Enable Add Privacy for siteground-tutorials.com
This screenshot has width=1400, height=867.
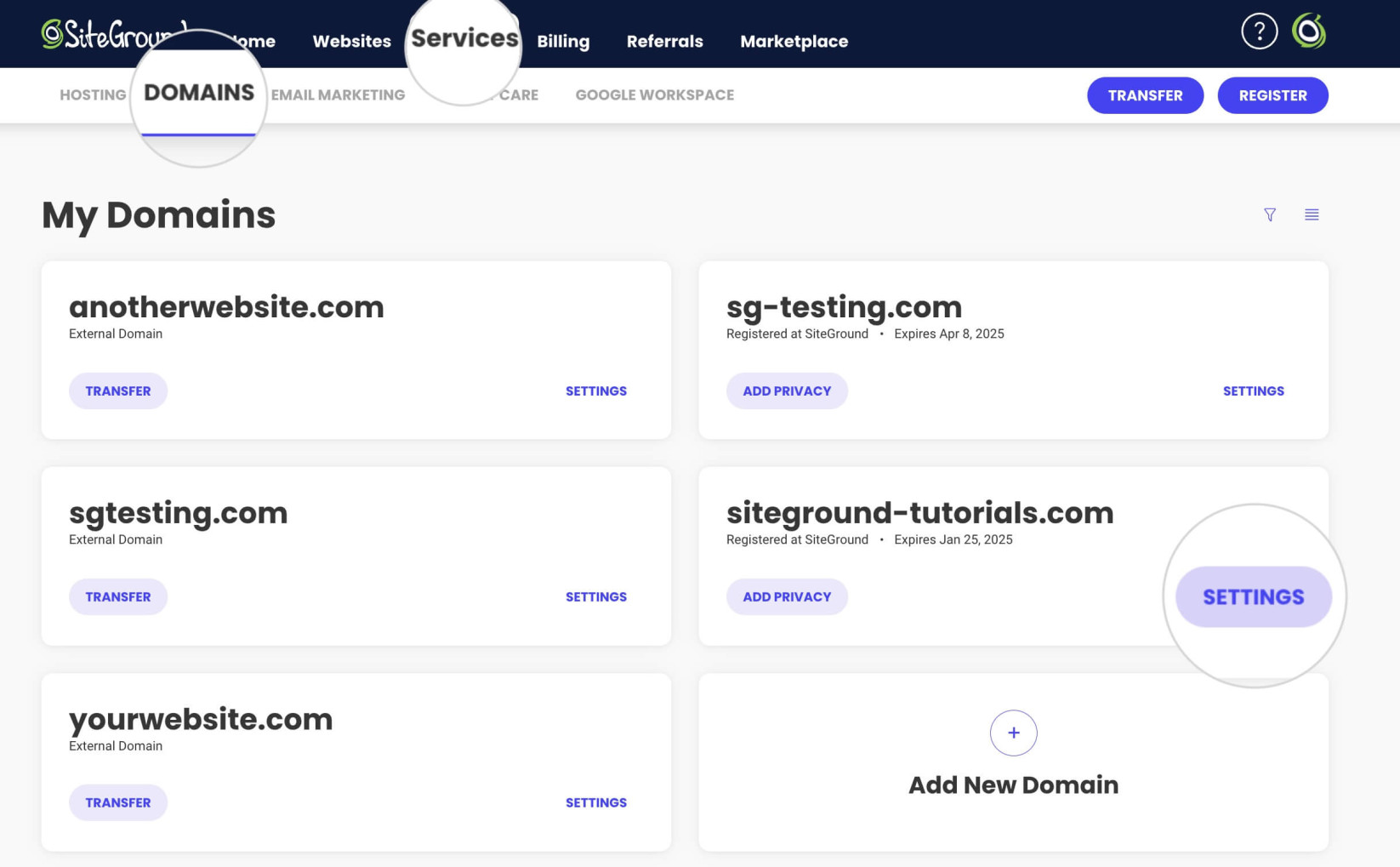coord(787,596)
